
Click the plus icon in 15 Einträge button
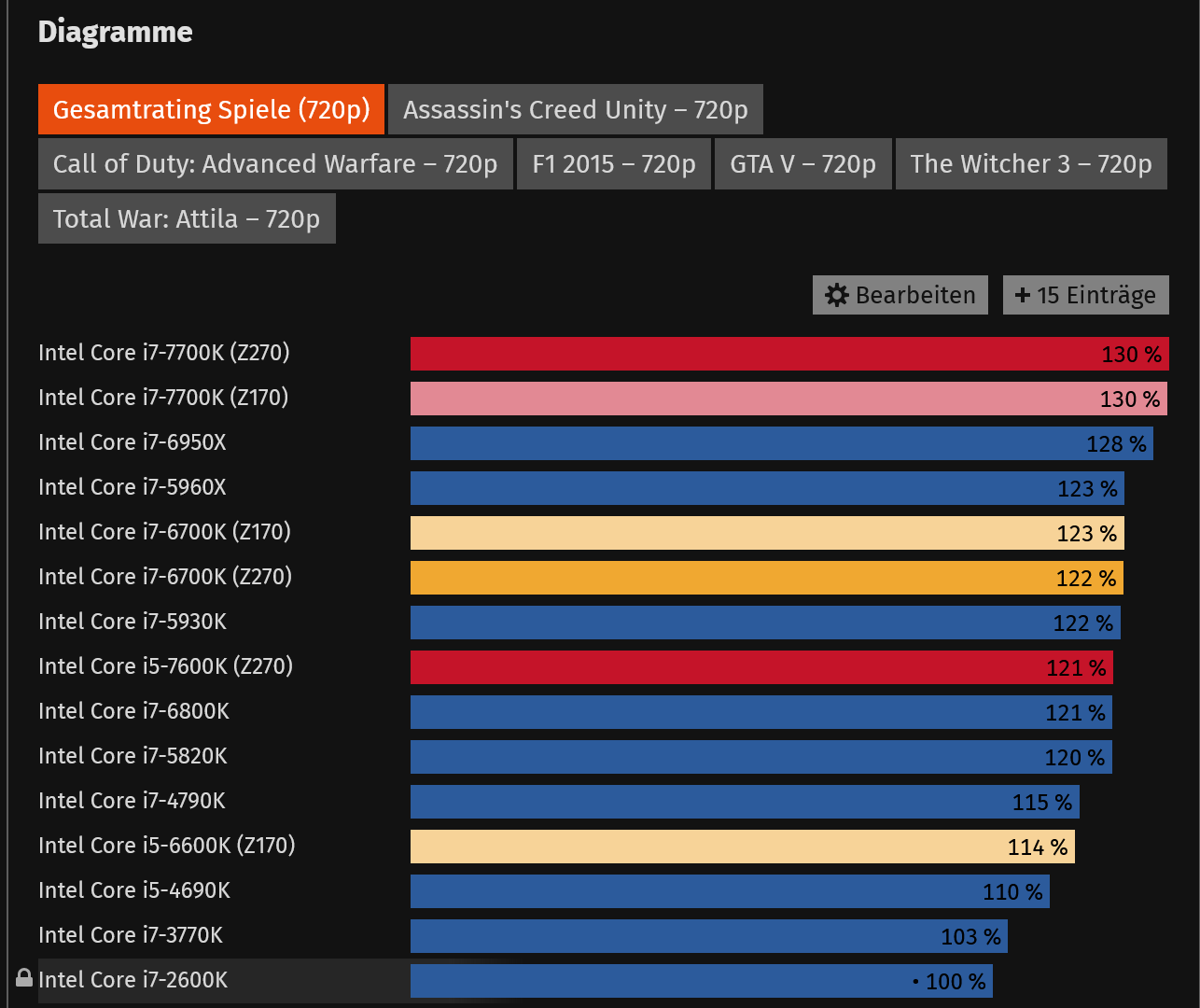1023,295
